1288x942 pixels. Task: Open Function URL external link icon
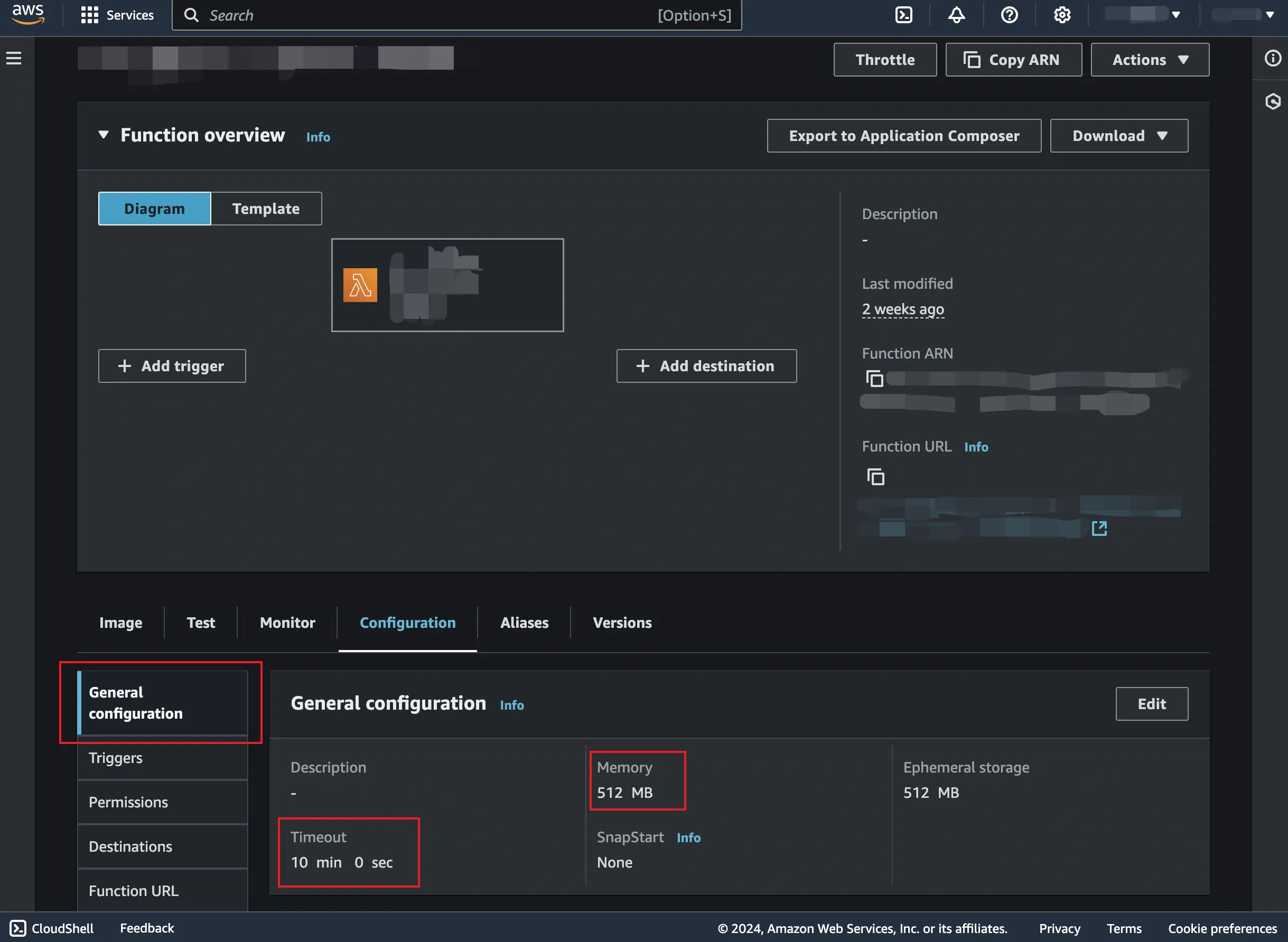(x=1099, y=529)
